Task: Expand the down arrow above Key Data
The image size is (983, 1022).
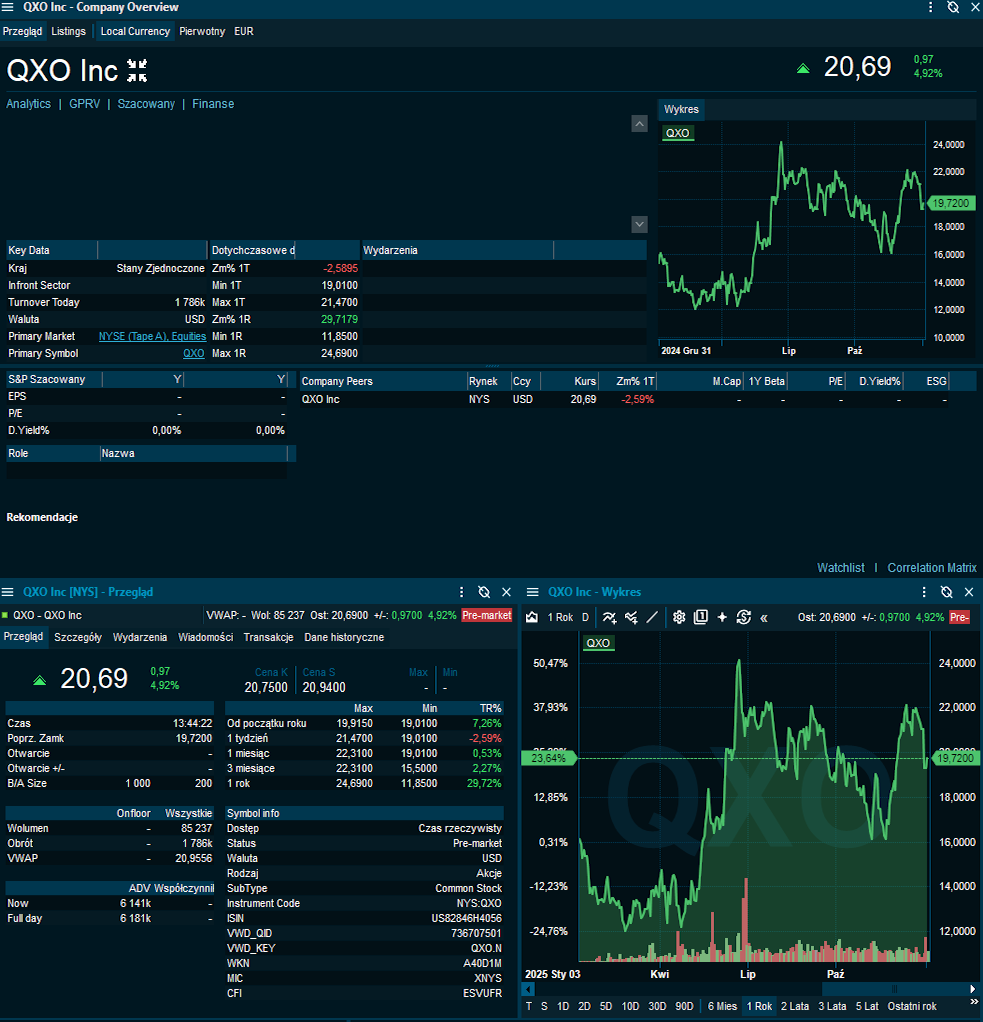Action: [x=640, y=224]
